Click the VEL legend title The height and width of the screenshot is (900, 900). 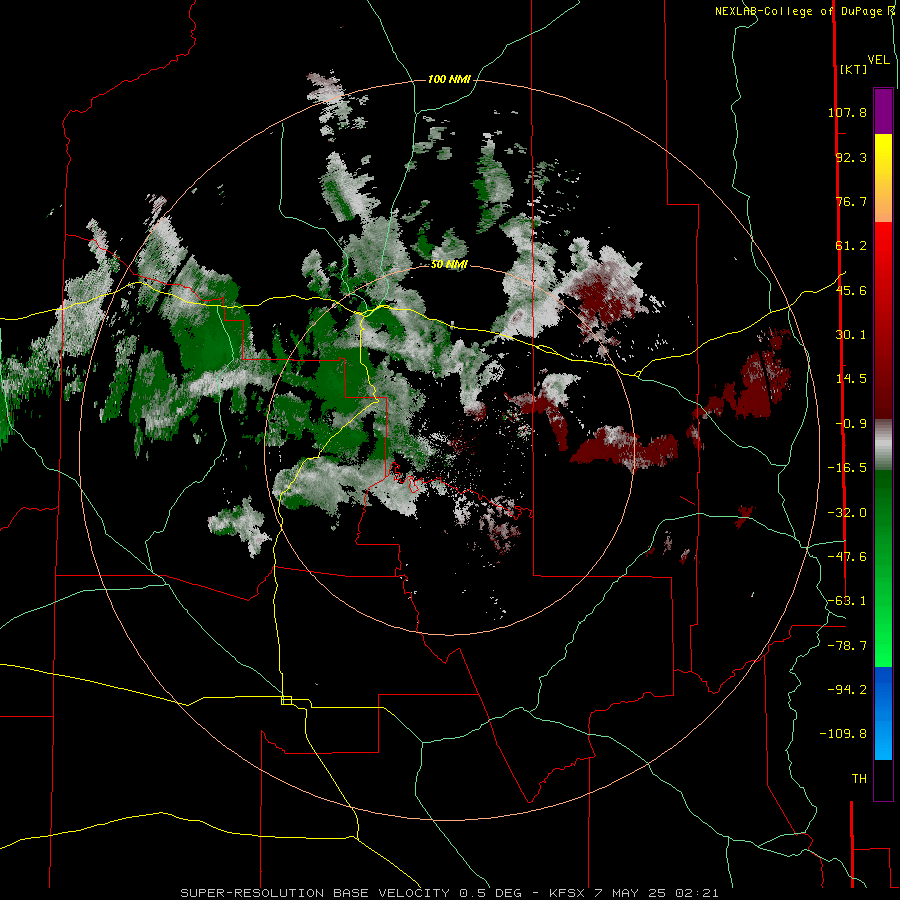pyautogui.click(x=878, y=60)
